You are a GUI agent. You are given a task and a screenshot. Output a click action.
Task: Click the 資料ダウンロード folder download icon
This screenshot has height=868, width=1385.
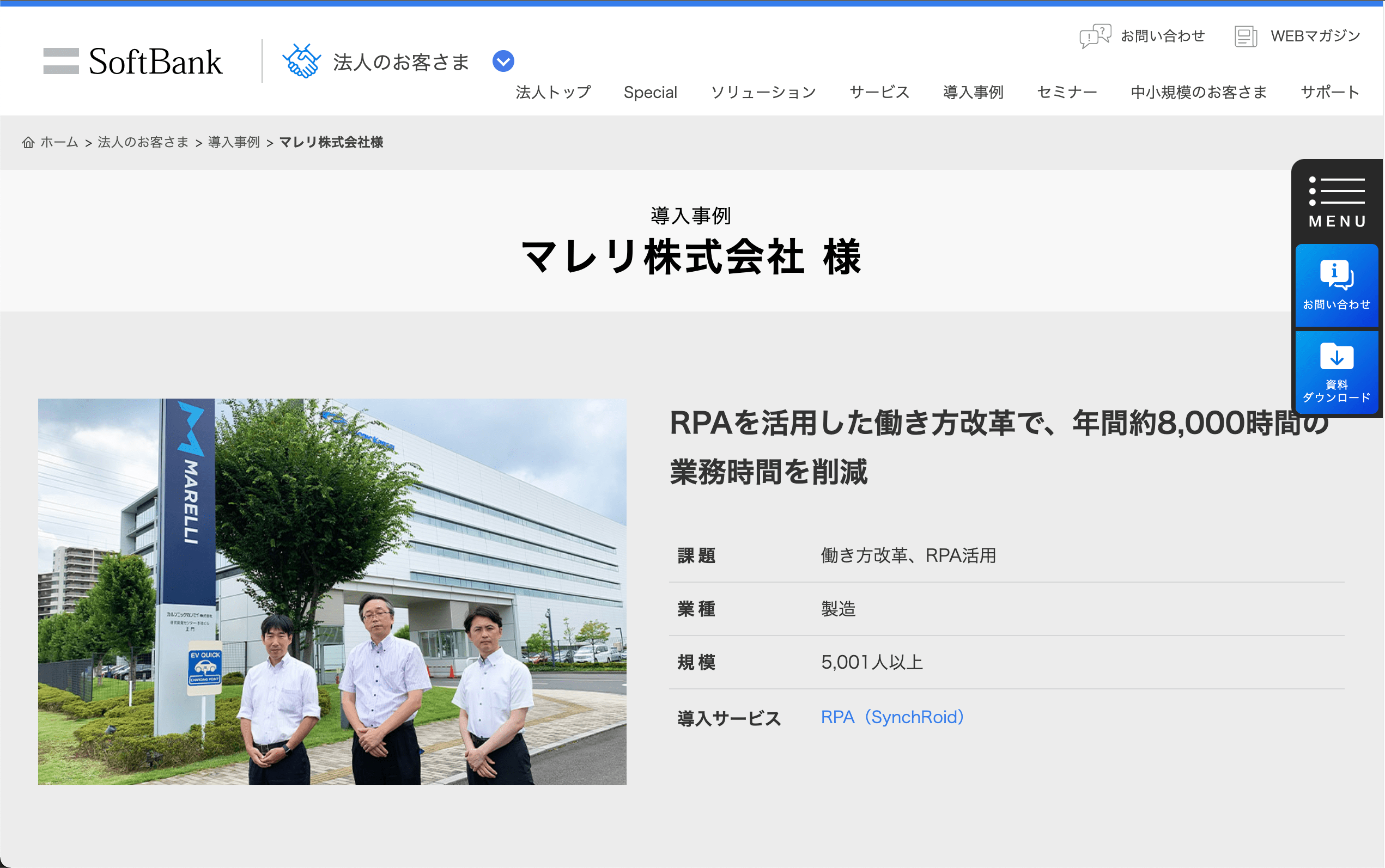[x=1337, y=356]
